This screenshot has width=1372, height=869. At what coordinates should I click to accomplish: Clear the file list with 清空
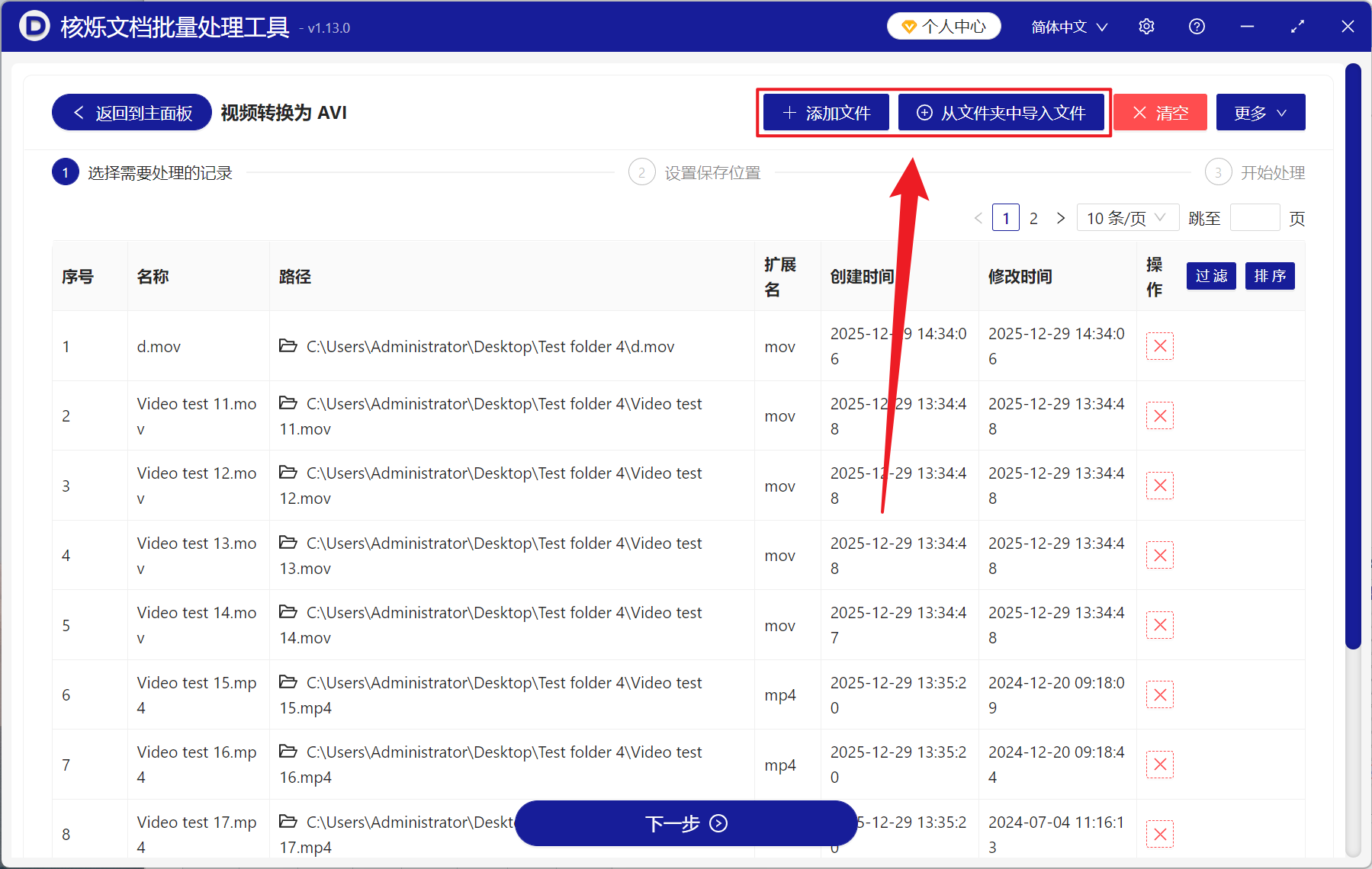(x=1159, y=112)
